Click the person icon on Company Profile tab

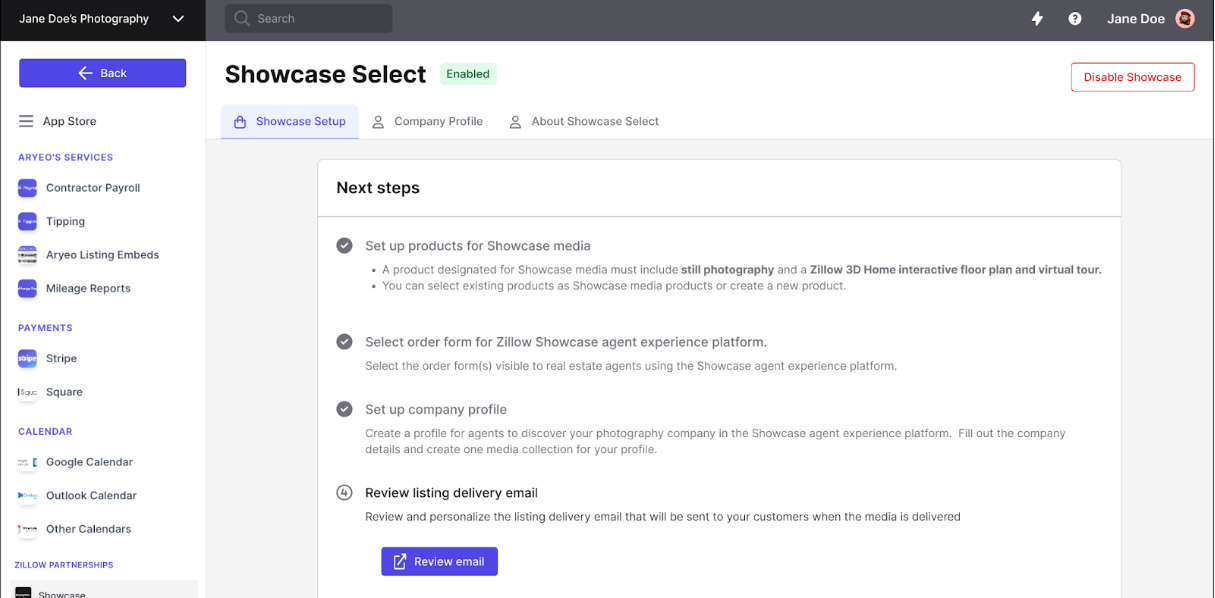[x=378, y=122]
